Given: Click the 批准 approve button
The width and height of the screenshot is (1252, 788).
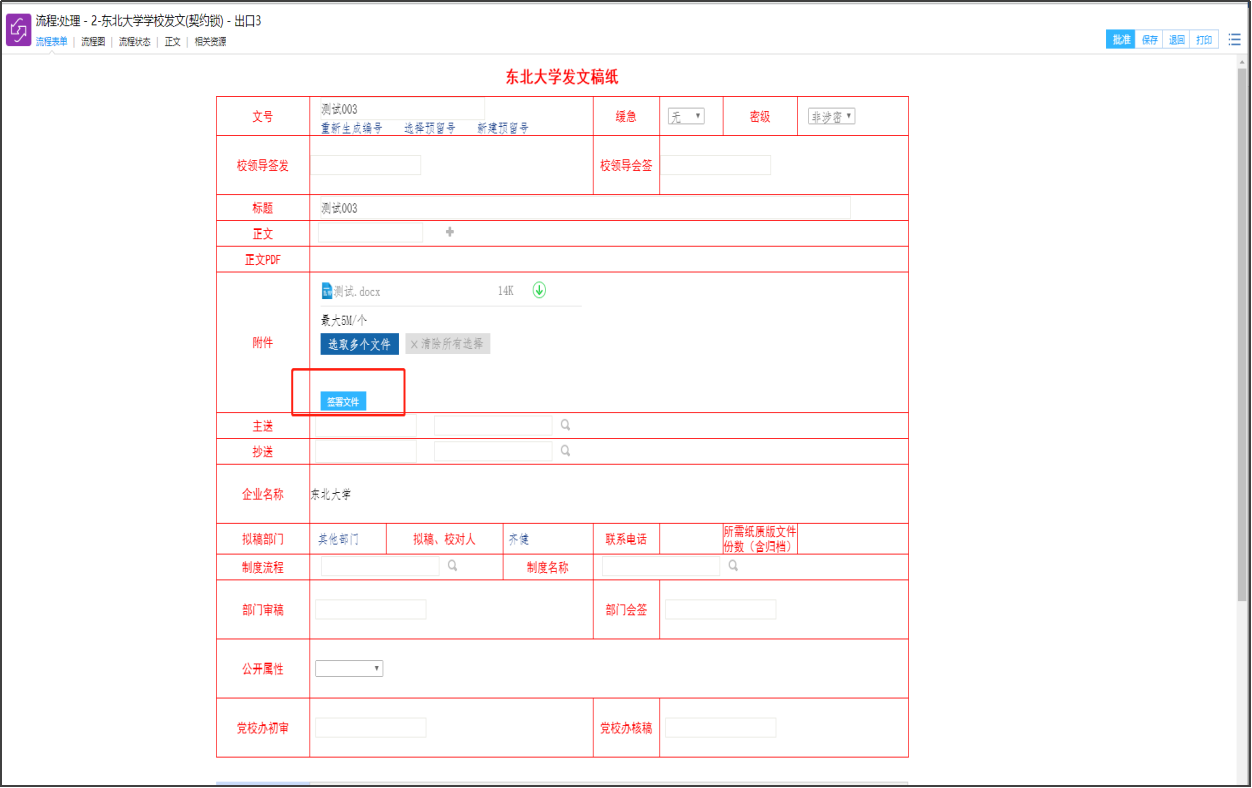Looking at the screenshot, I should click(1120, 39).
